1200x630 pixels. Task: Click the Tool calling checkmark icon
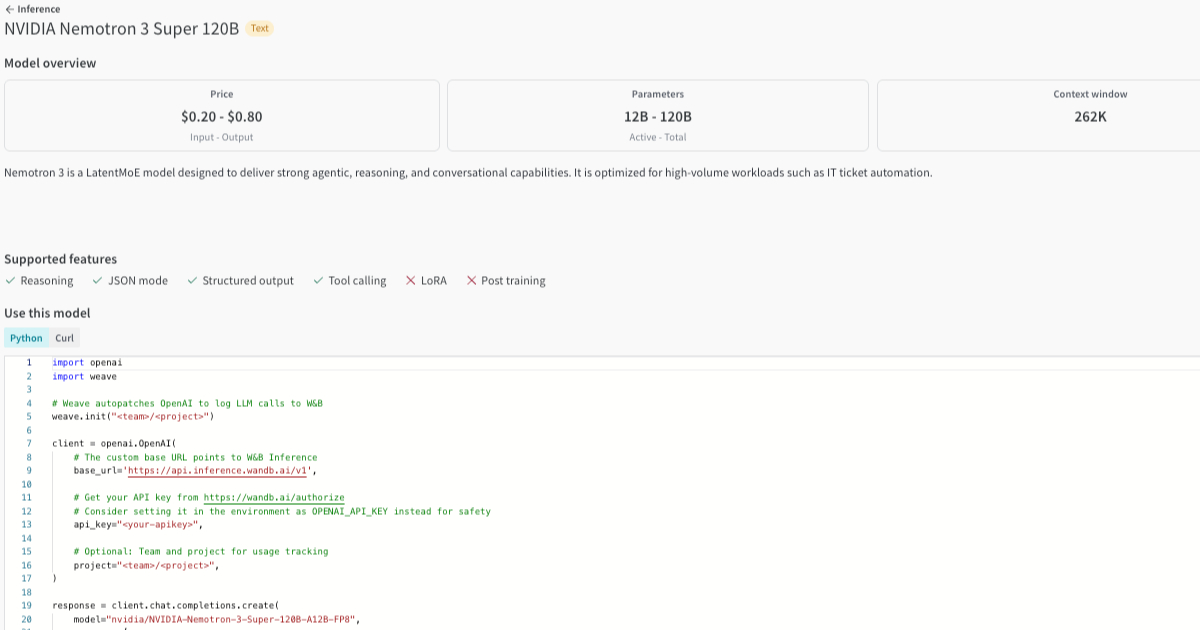click(318, 281)
